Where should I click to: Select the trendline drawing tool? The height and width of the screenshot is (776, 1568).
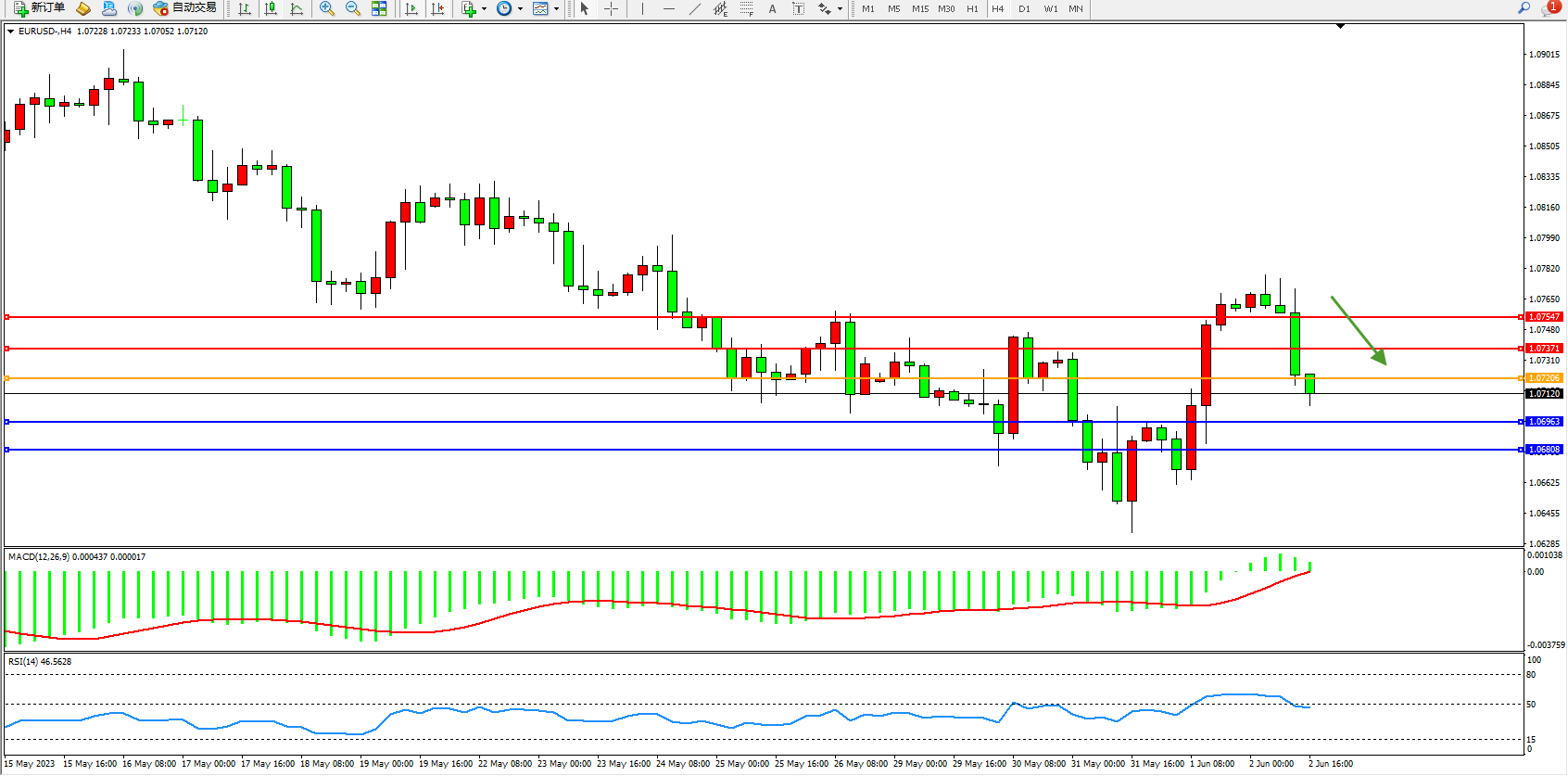click(695, 8)
